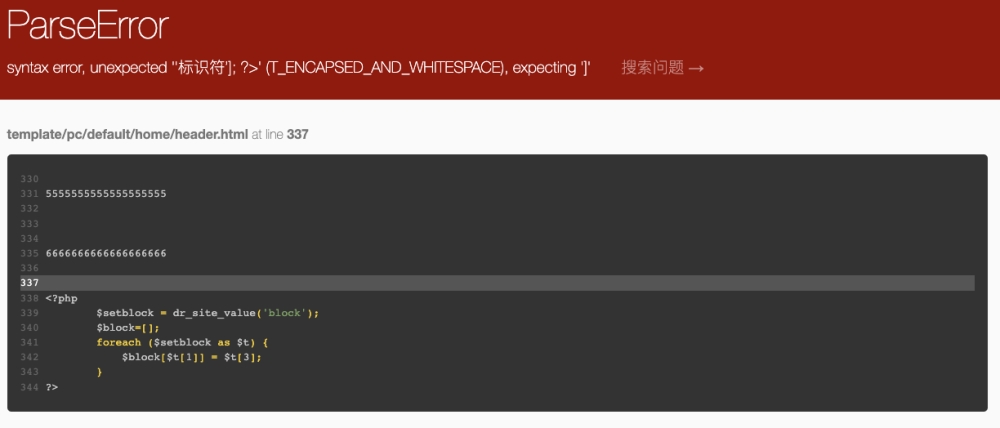
Task: Click the closing brace on line 343
Action: pos(99,372)
